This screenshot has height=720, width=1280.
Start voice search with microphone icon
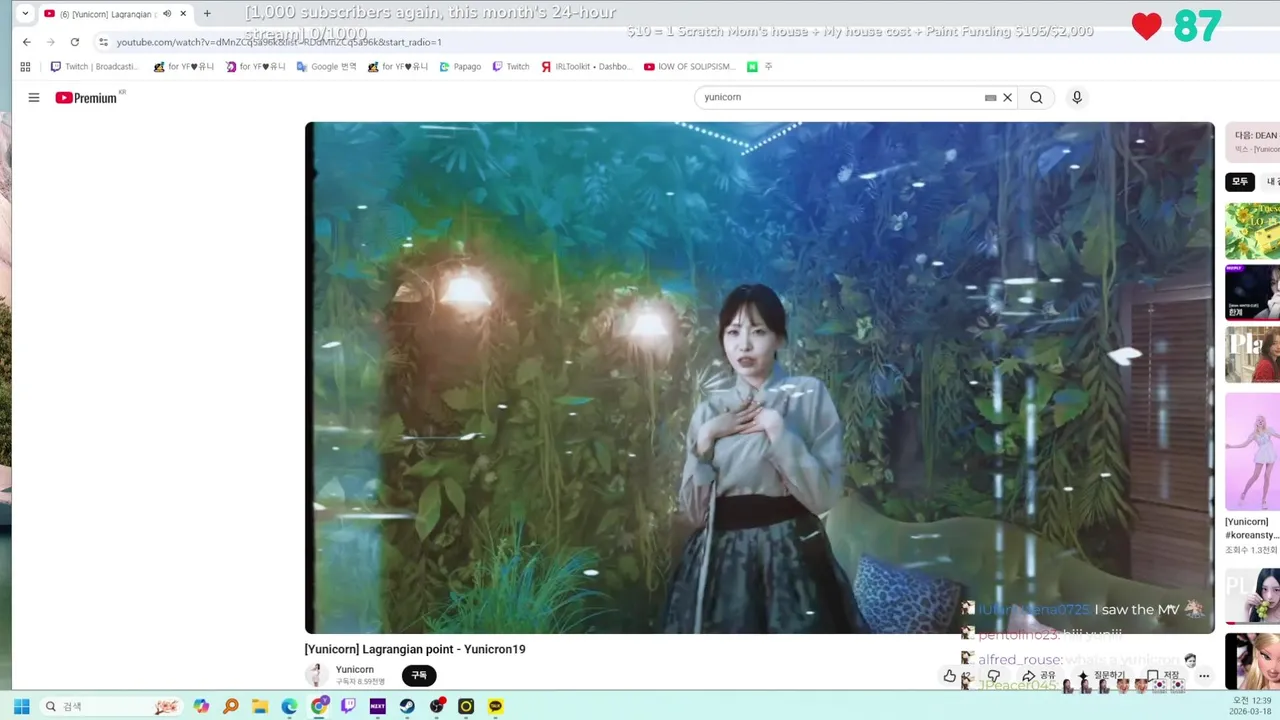1077,97
